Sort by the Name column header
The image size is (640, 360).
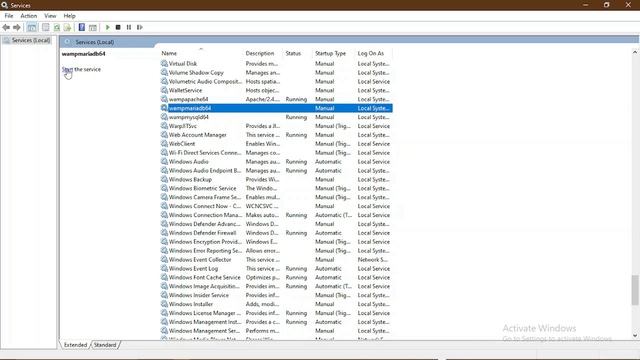tap(200, 53)
